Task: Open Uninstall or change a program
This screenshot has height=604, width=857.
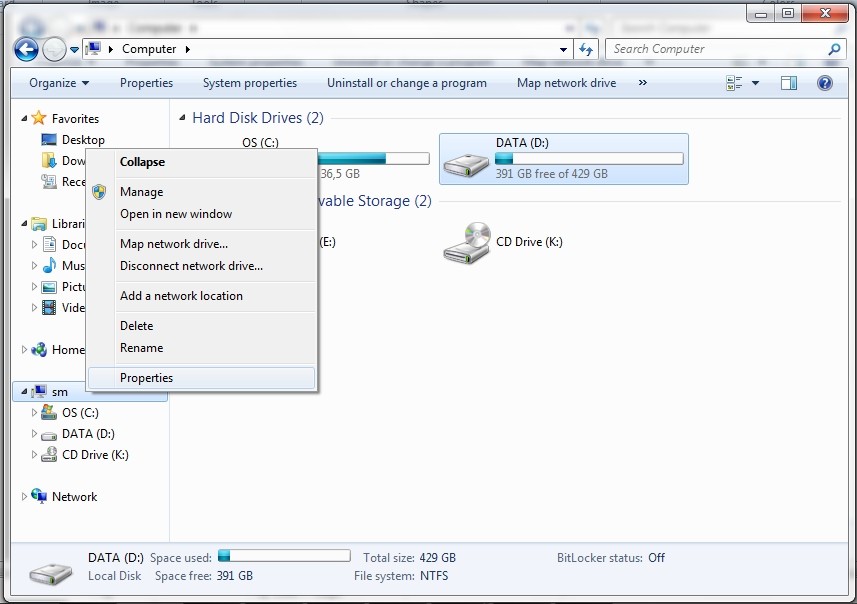Action: click(406, 82)
